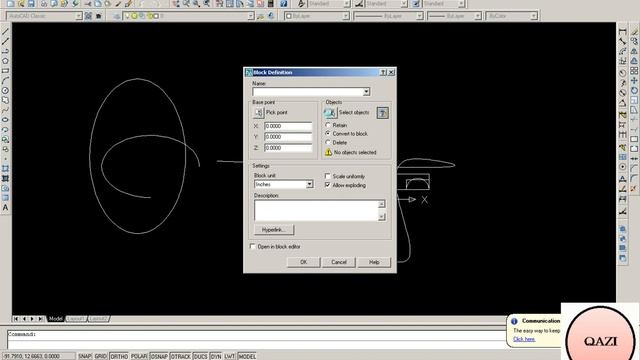Open Layer Properties Manager icon
Screen dimensions: 640x360
click(x=117, y=16)
